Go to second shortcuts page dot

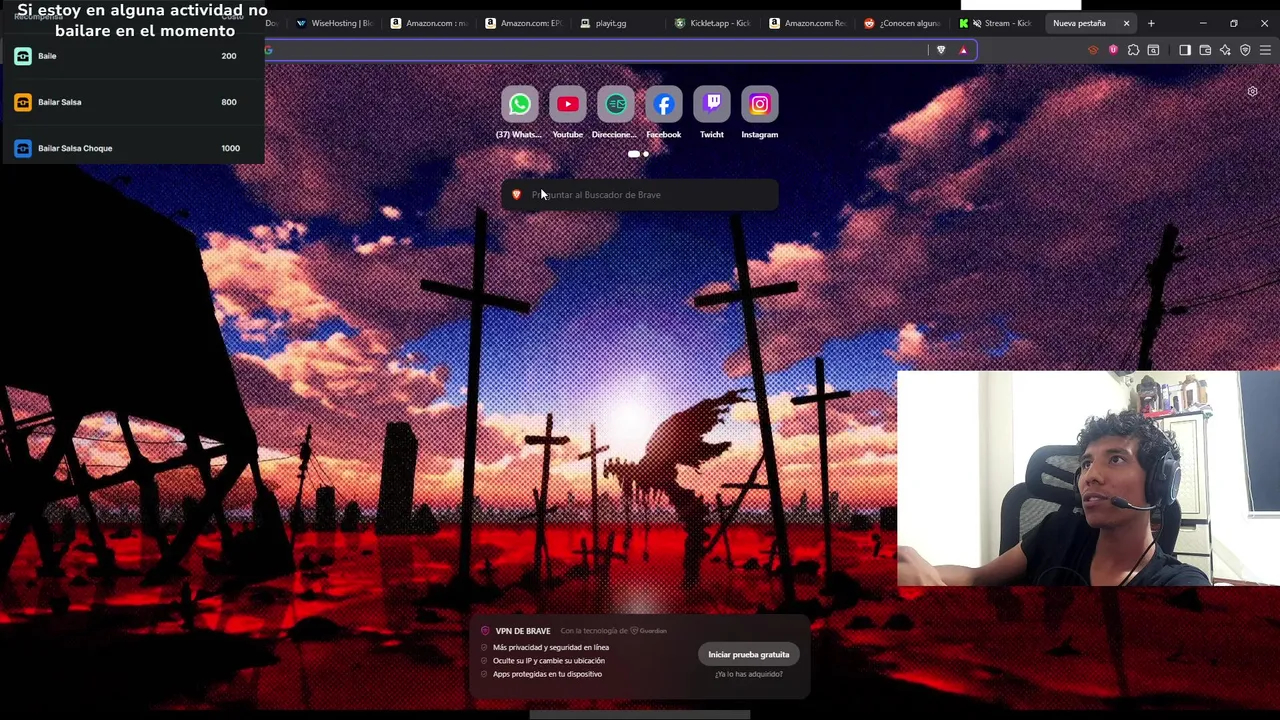tap(646, 154)
